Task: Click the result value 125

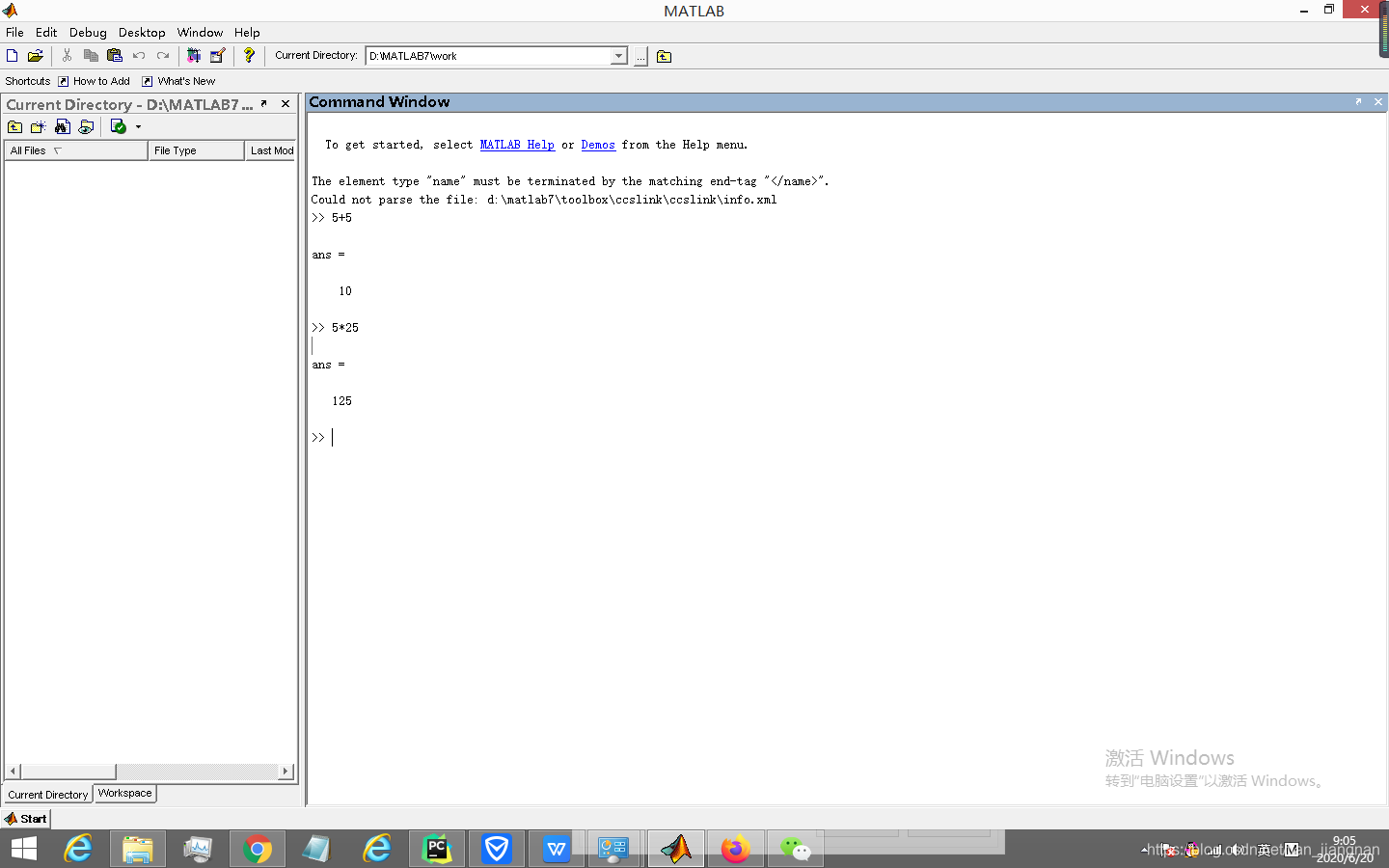Action: click(342, 401)
